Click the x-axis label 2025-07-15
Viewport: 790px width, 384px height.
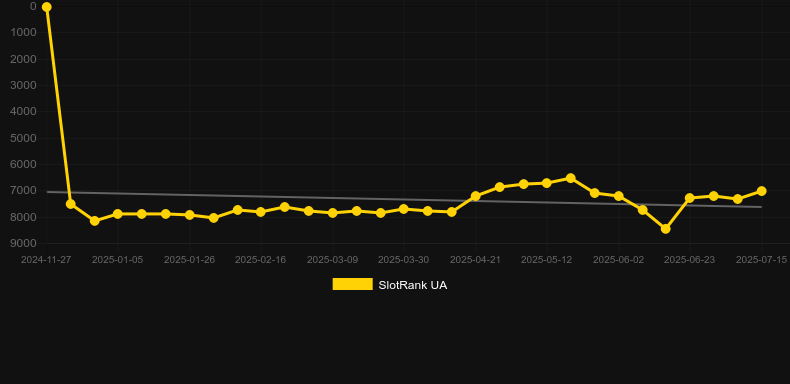761,260
